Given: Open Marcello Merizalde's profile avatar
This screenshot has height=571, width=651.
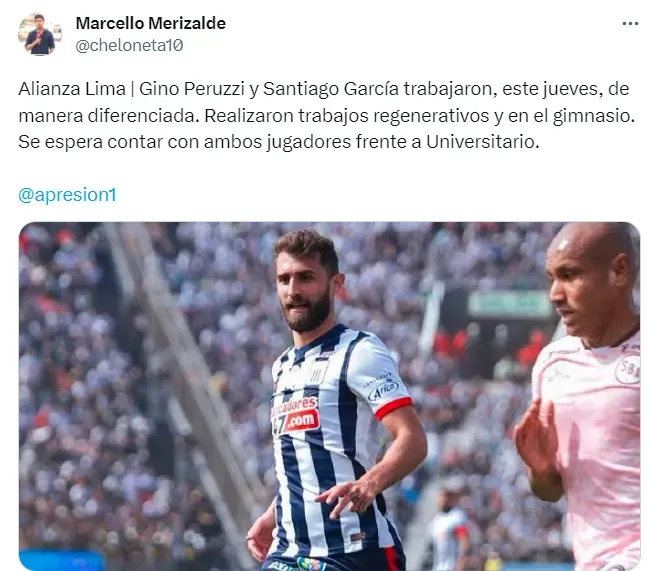Looking at the screenshot, I should [40, 34].
